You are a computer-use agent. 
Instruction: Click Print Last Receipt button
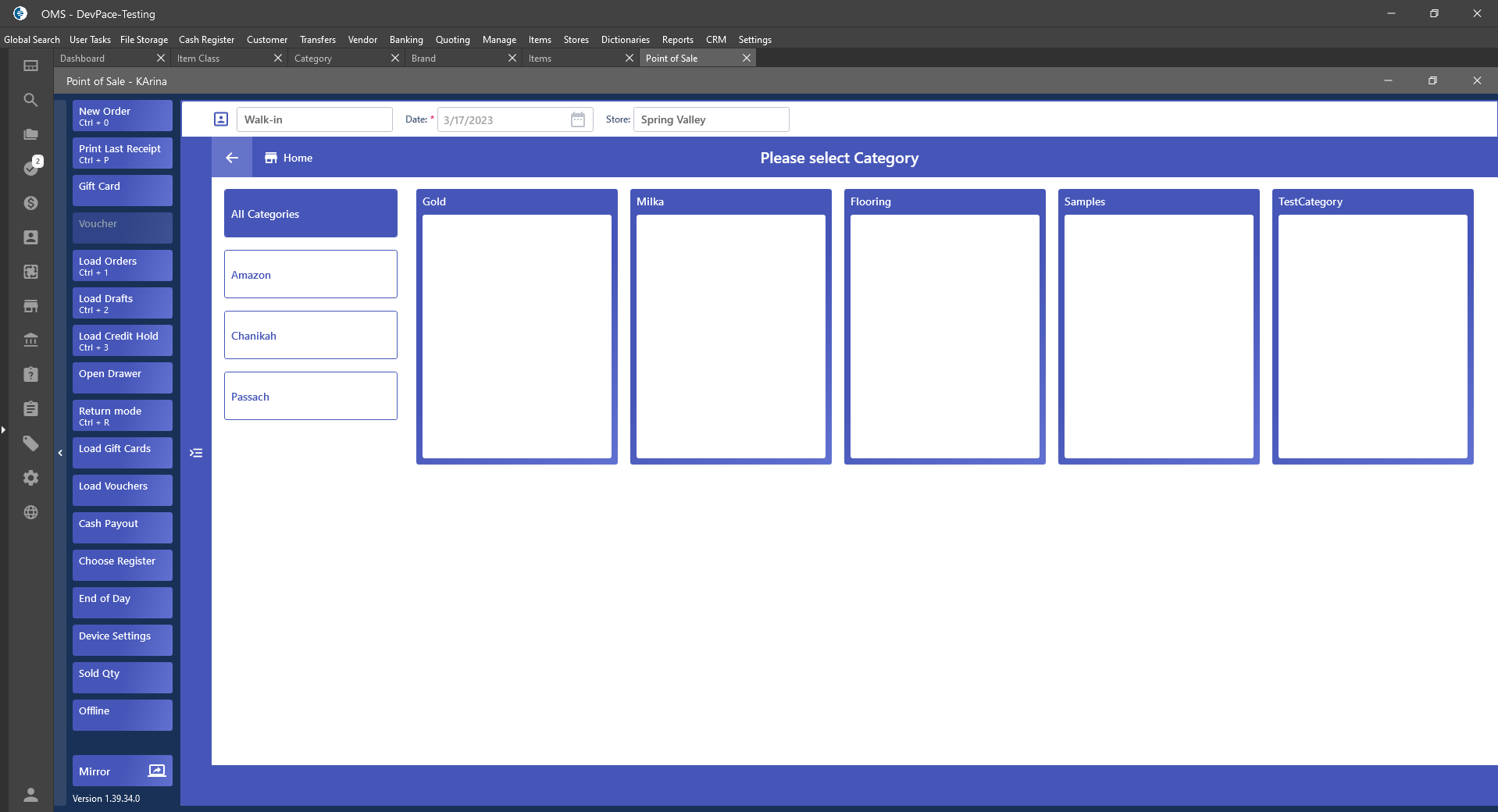point(123,153)
